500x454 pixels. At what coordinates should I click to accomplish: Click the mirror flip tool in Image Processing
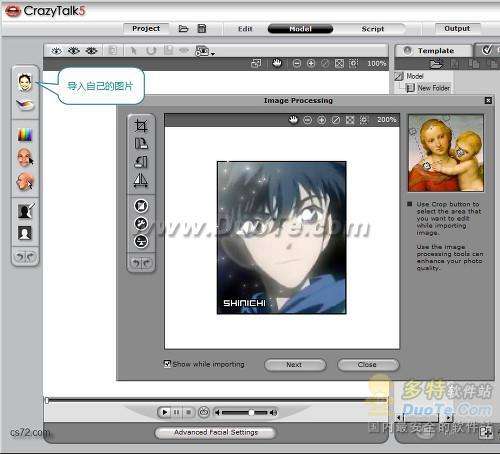click(x=141, y=180)
